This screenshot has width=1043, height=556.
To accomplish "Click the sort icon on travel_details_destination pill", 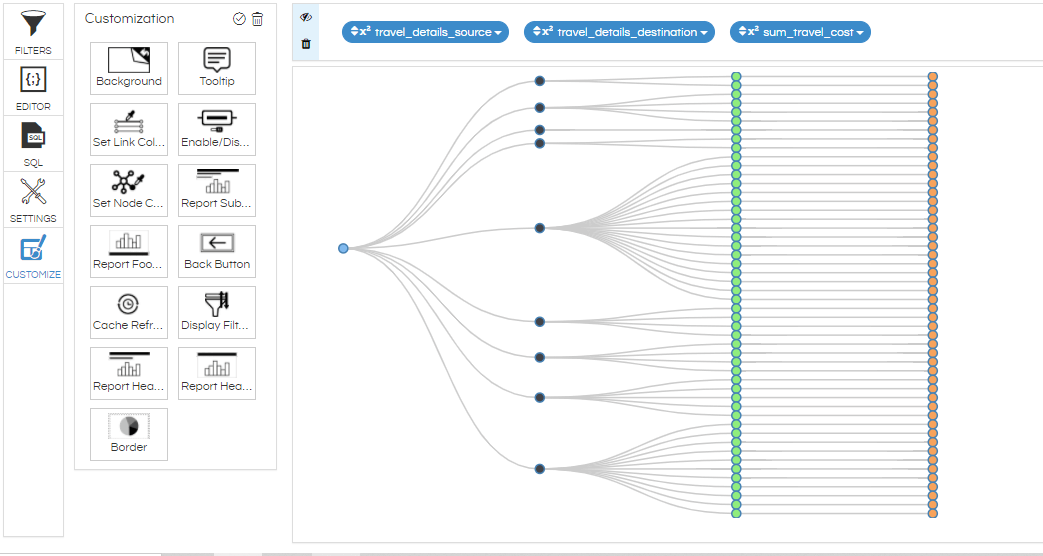I will click(536, 31).
